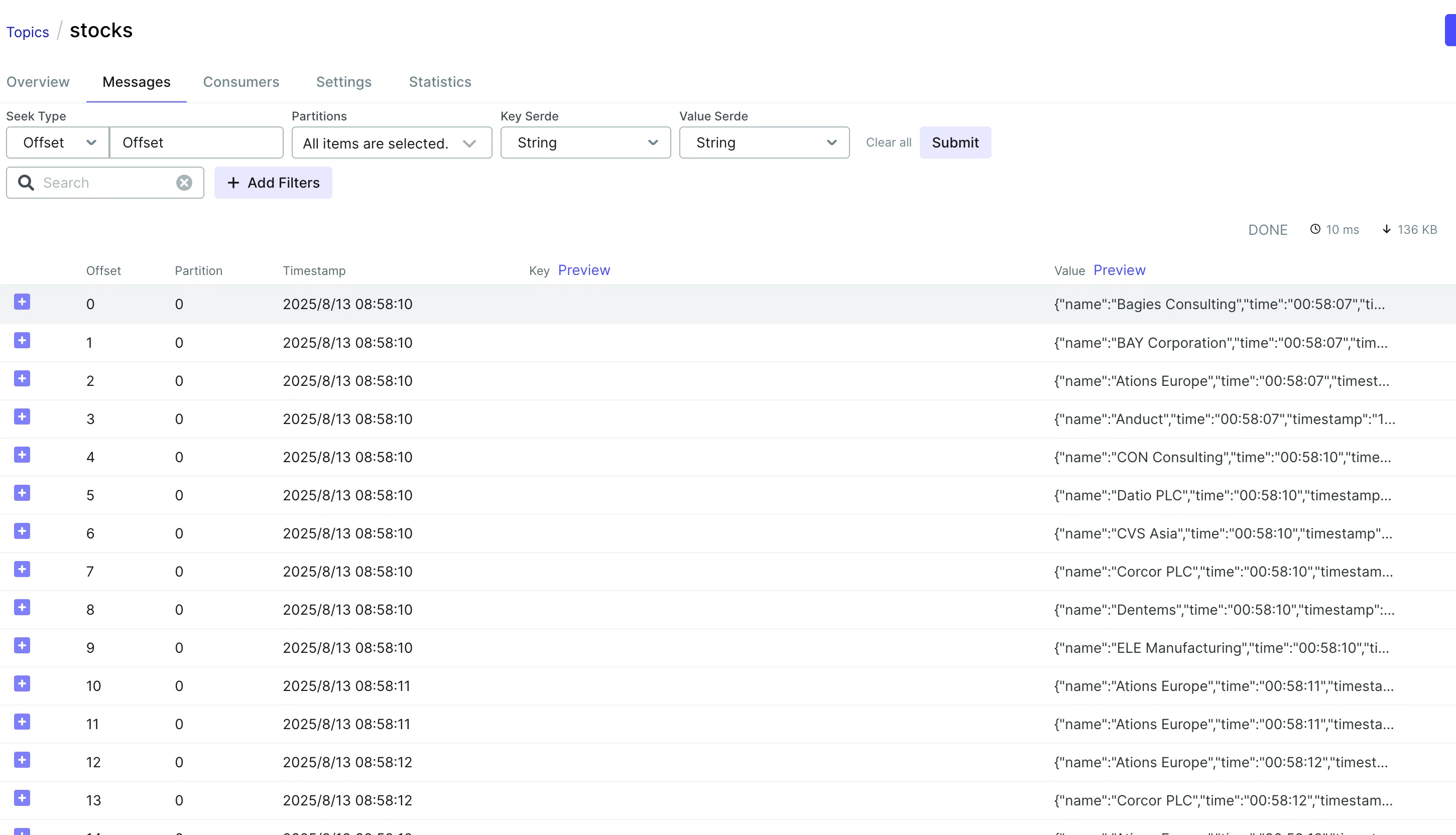The height and width of the screenshot is (835, 1456).
Task: Click the Submit button
Action: tap(954, 143)
